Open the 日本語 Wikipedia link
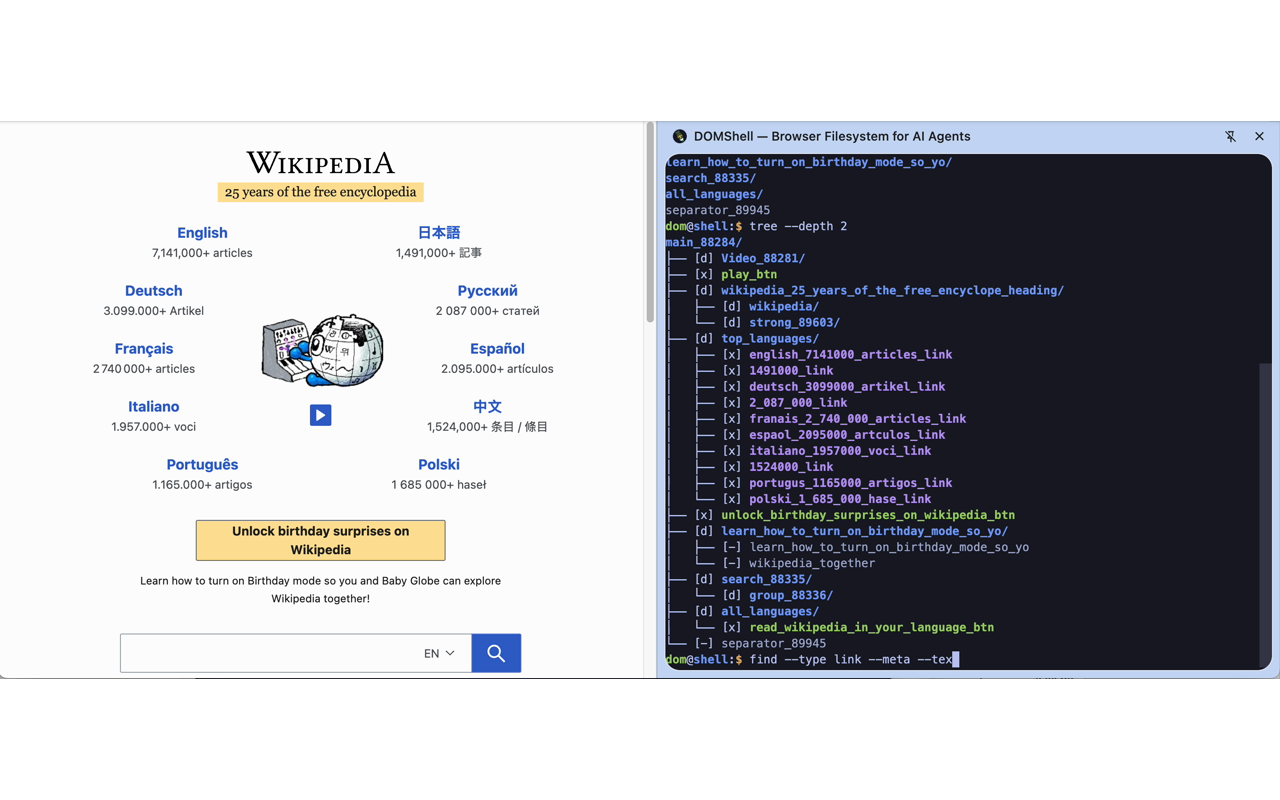Screen dimensions: 1280x800 coord(439,233)
